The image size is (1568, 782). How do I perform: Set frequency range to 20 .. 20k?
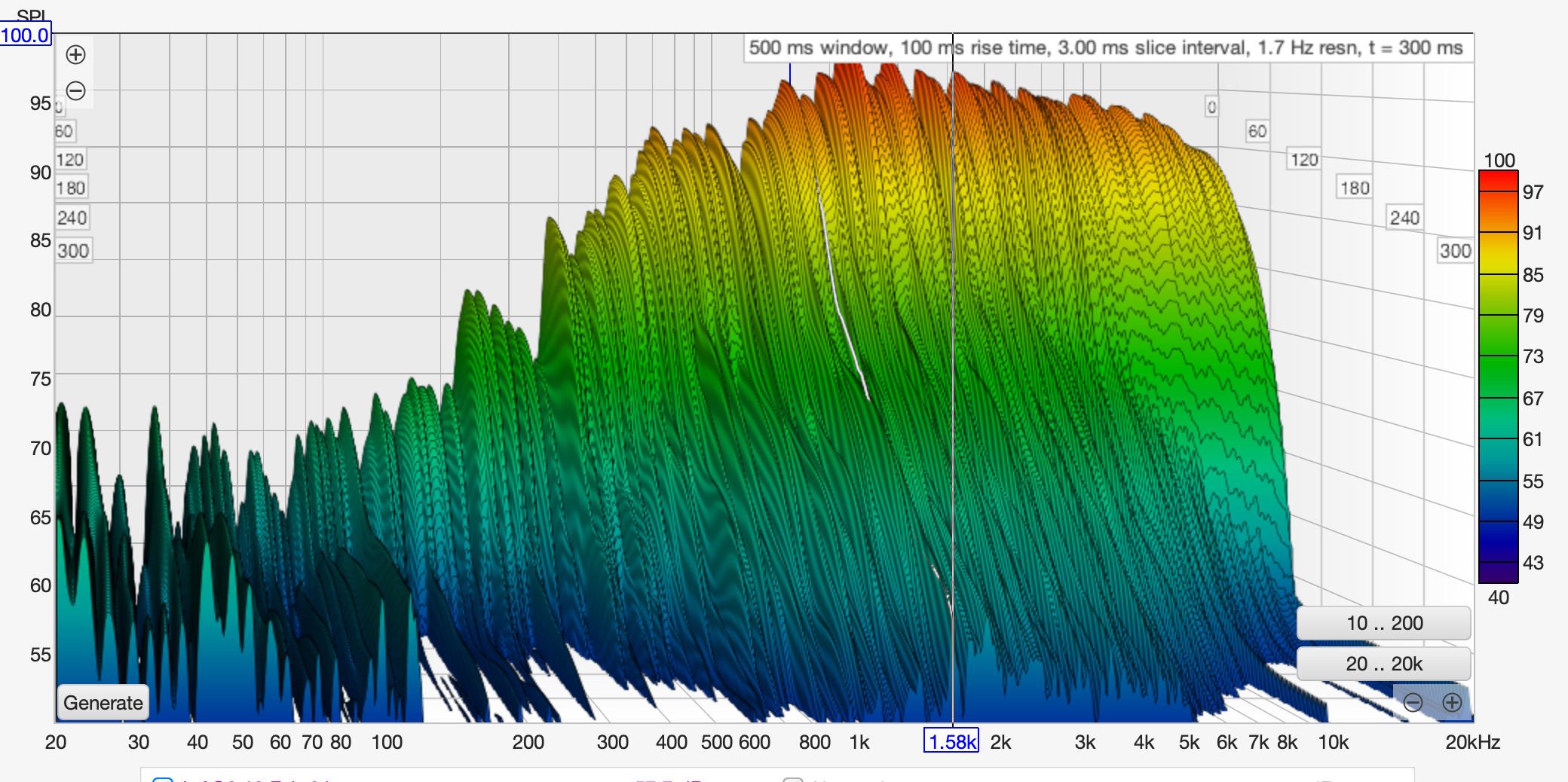tap(1384, 664)
